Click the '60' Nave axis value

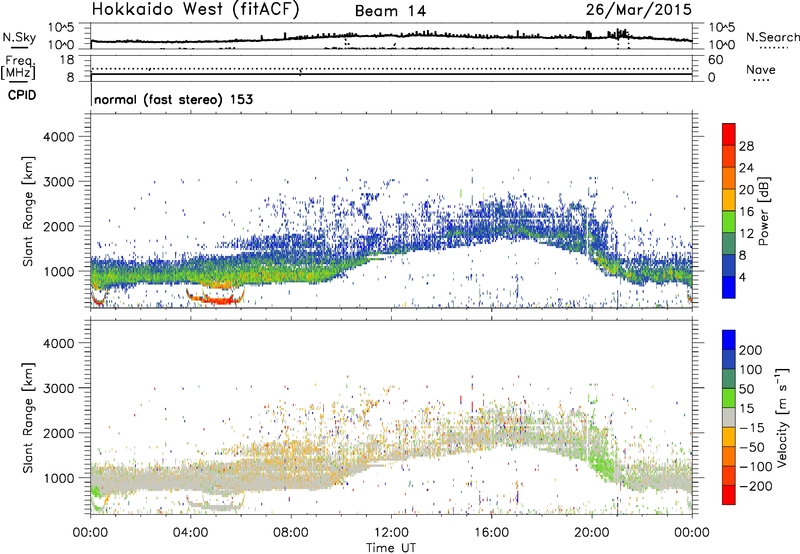click(715, 60)
